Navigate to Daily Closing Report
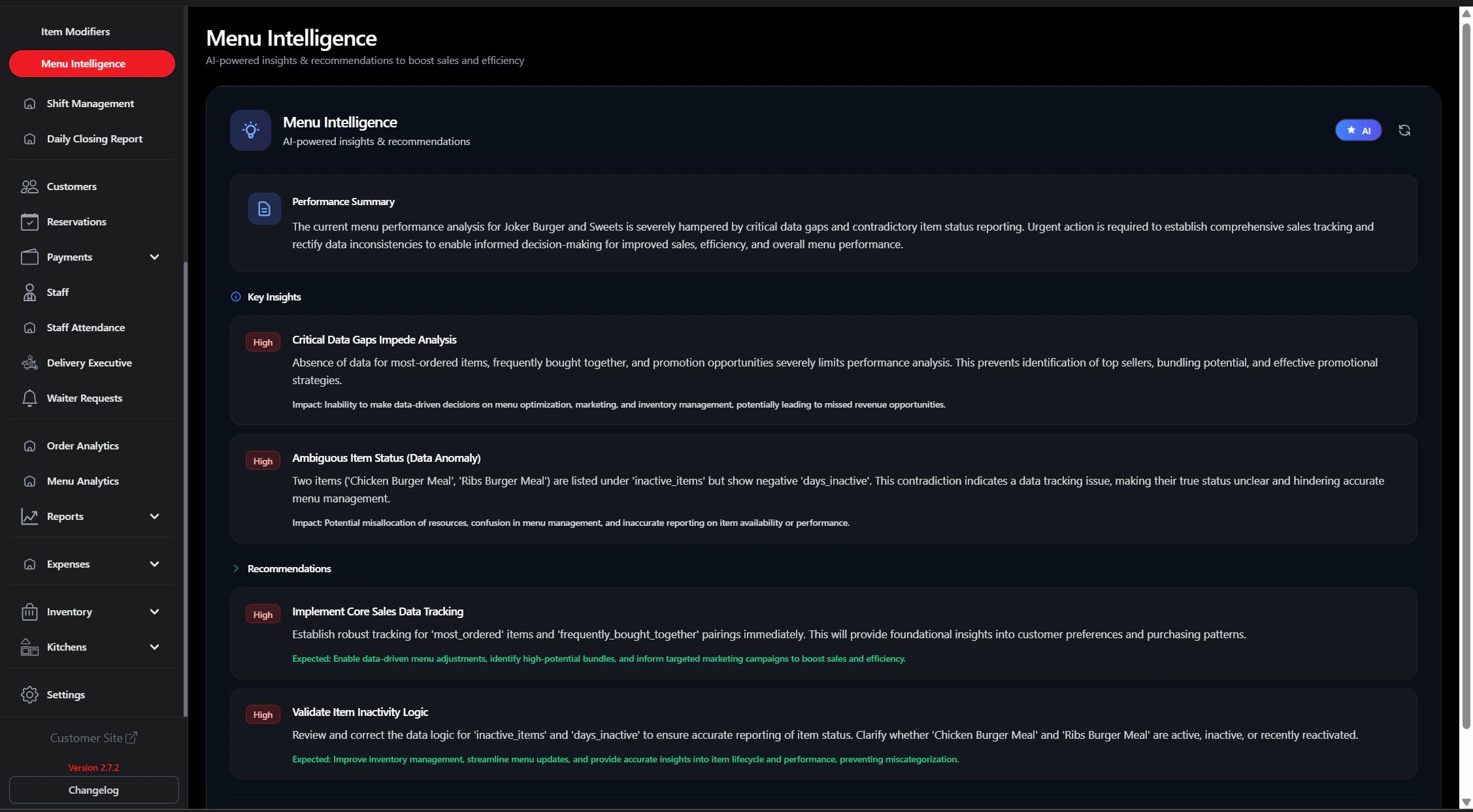The height and width of the screenshot is (812, 1473). tap(94, 138)
